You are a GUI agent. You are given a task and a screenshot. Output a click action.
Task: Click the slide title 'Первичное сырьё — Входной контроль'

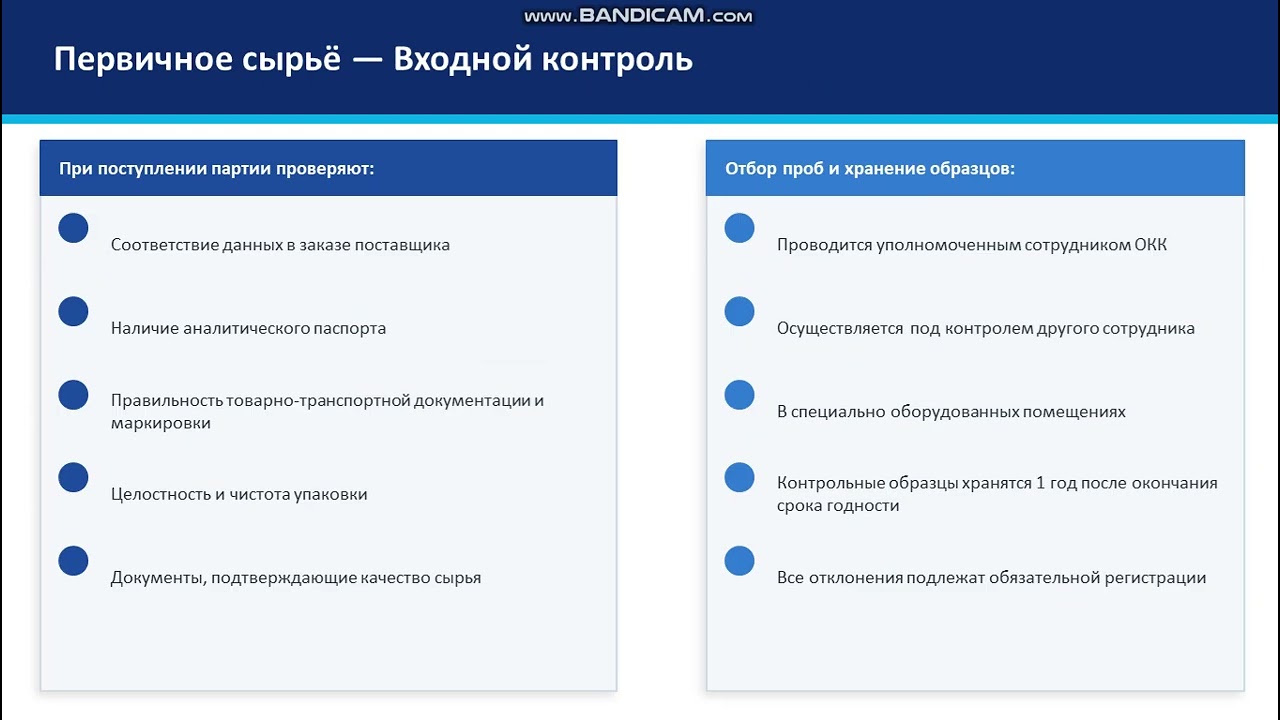click(373, 59)
